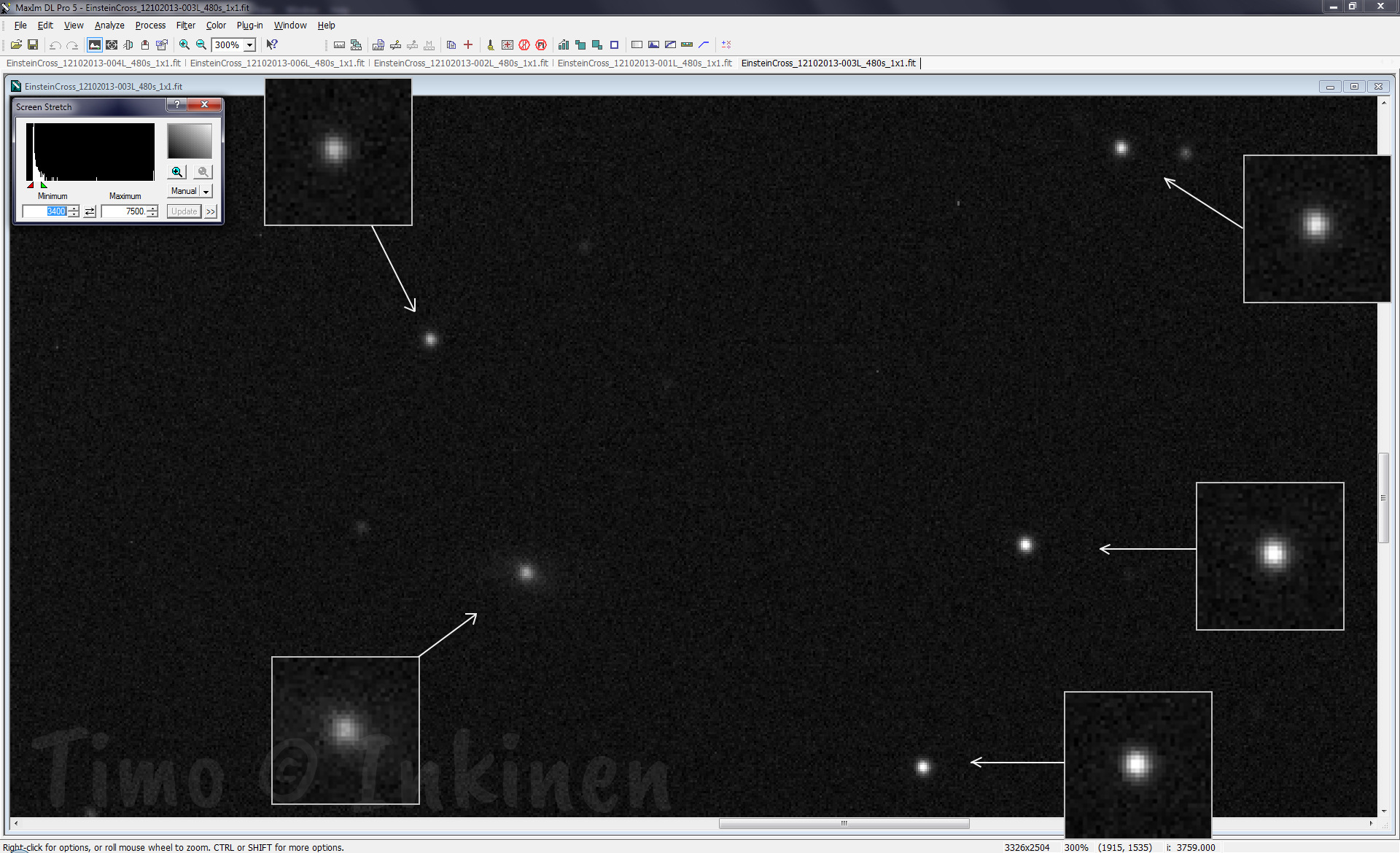Open the Process menu
The width and height of the screenshot is (1400, 853).
pos(150,26)
